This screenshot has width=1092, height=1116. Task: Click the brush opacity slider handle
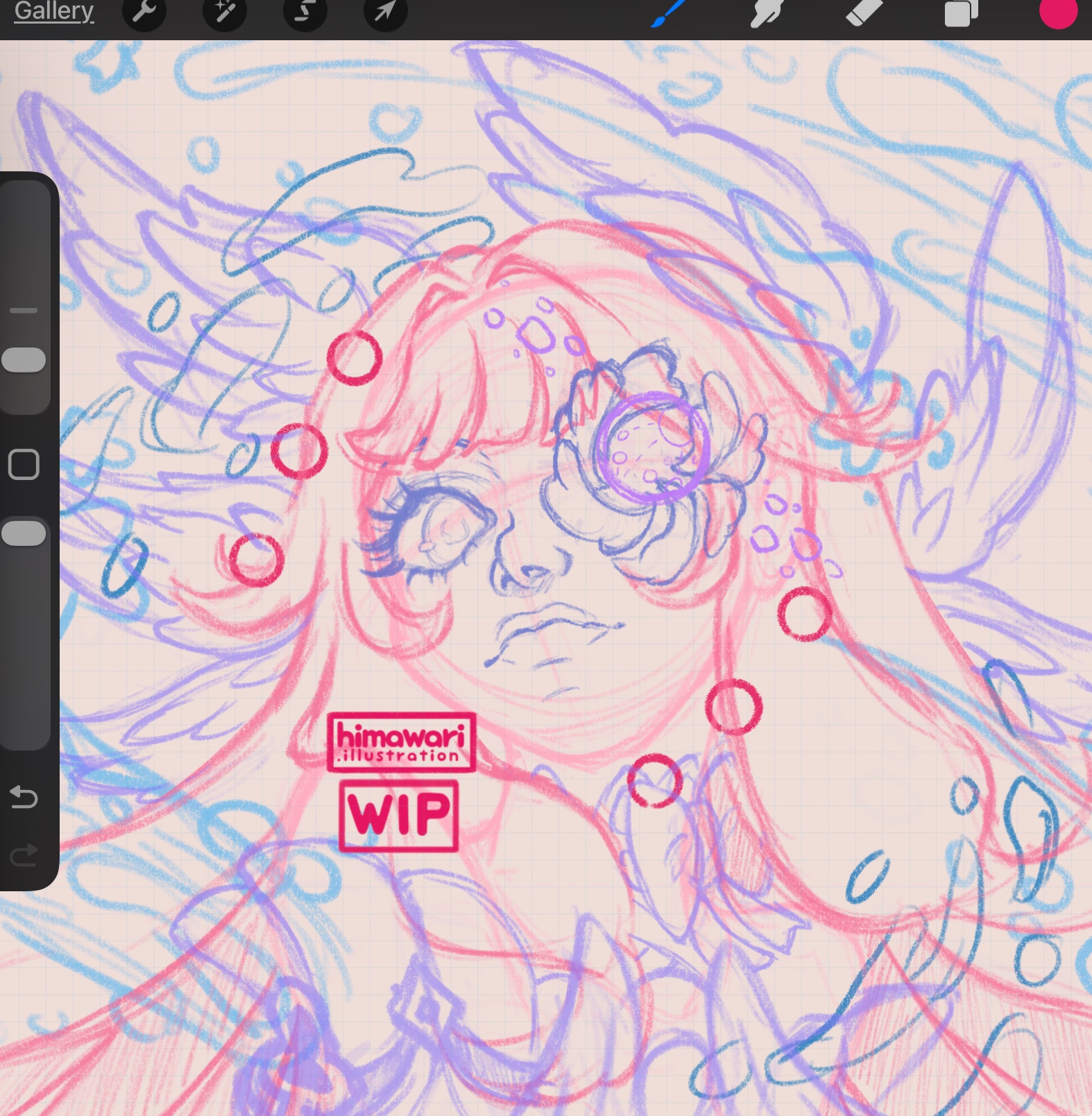[24, 533]
